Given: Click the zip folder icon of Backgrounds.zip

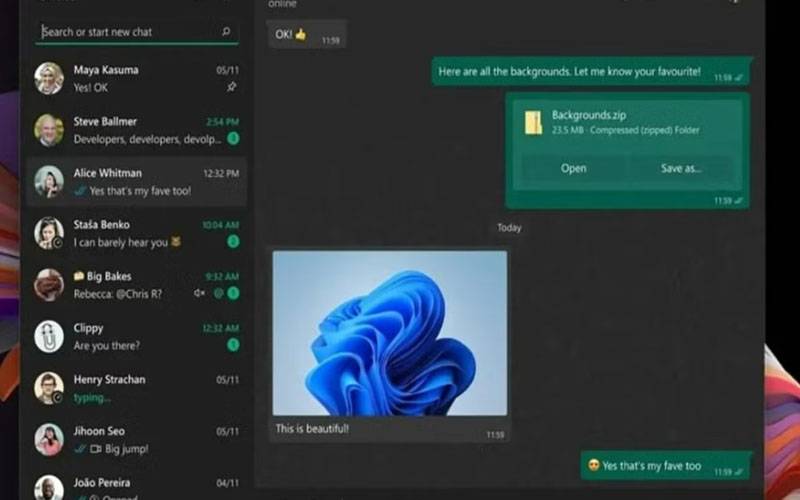Looking at the screenshot, I should [534, 122].
